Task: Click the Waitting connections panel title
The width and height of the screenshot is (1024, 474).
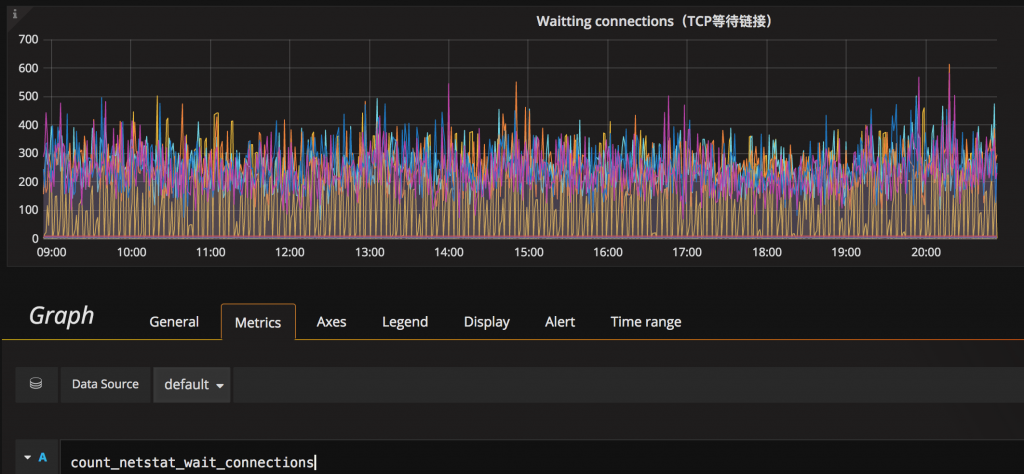Action: [655, 22]
